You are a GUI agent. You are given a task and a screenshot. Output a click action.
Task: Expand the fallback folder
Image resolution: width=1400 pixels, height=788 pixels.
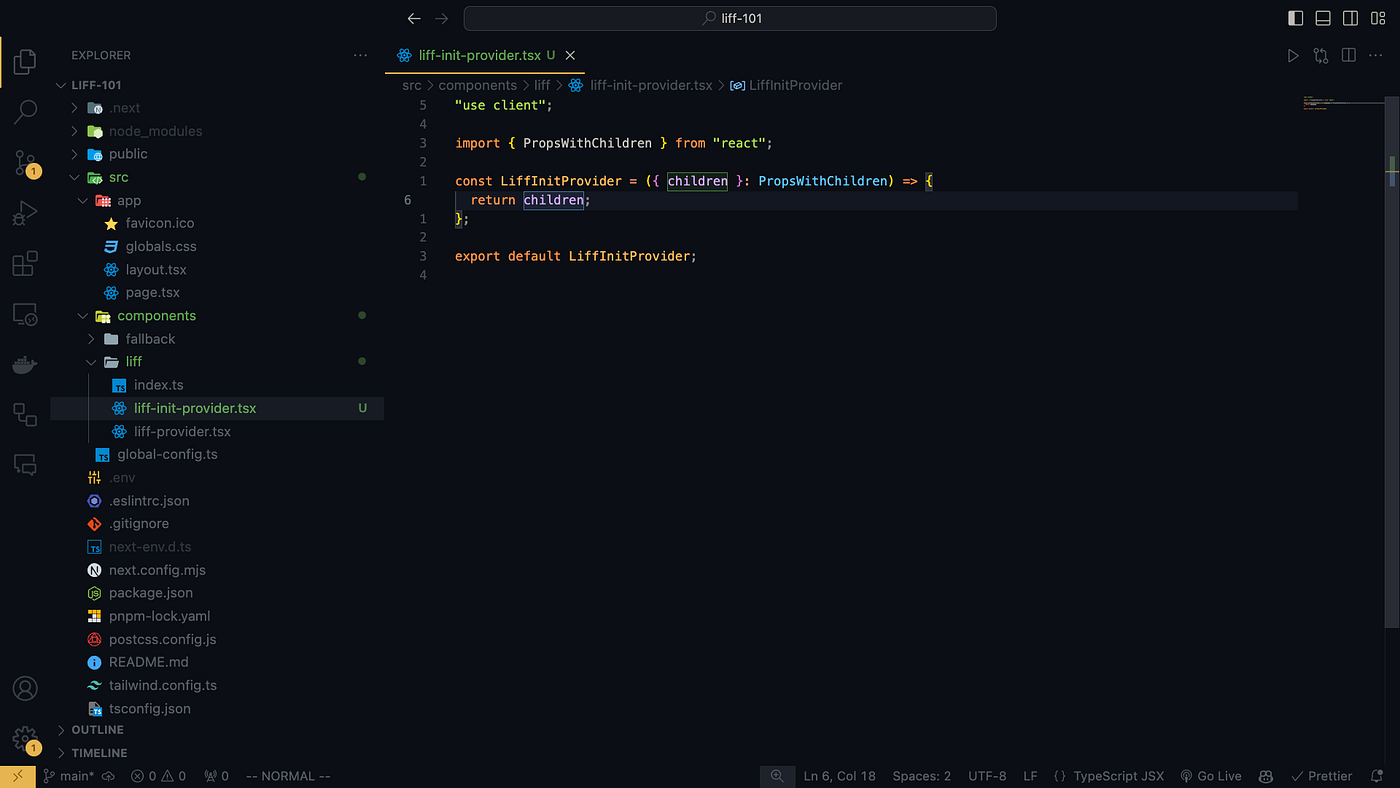point(217,339)
